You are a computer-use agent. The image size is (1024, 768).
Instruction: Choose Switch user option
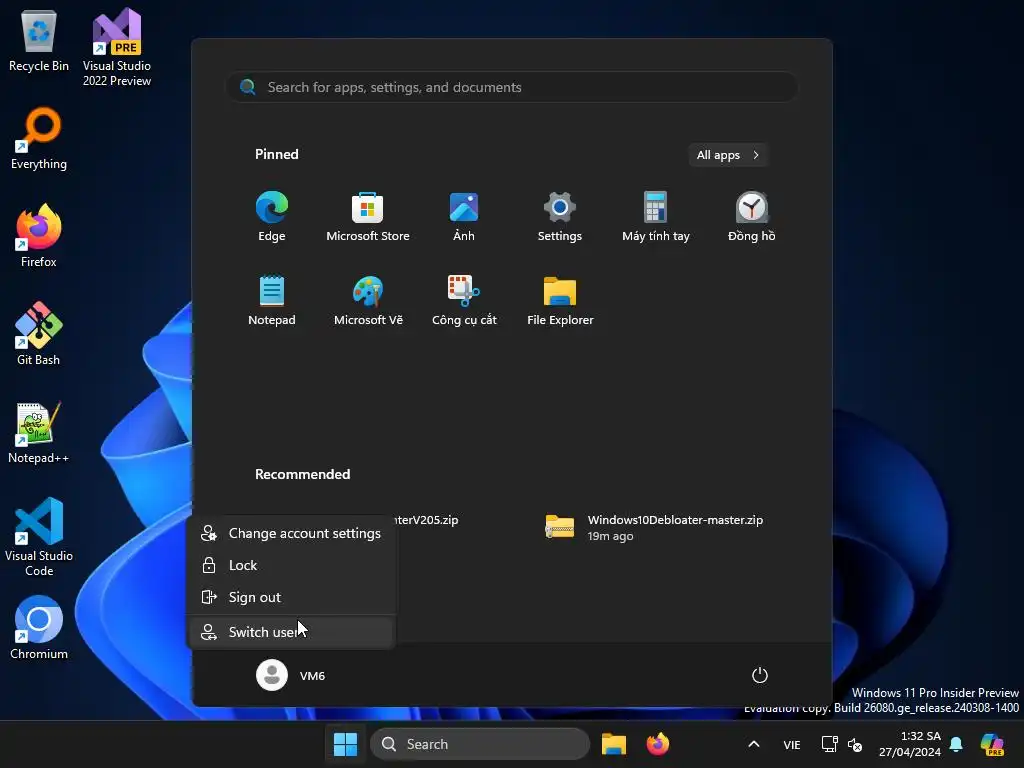coord(291,632)
